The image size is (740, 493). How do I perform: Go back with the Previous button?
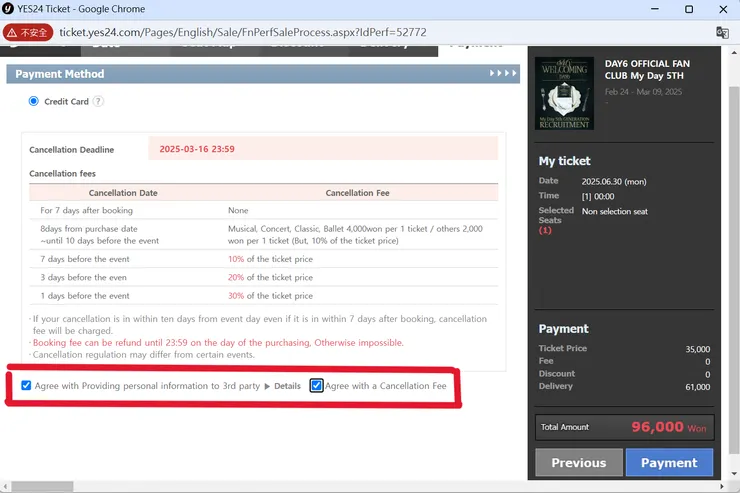click(579, 462)
